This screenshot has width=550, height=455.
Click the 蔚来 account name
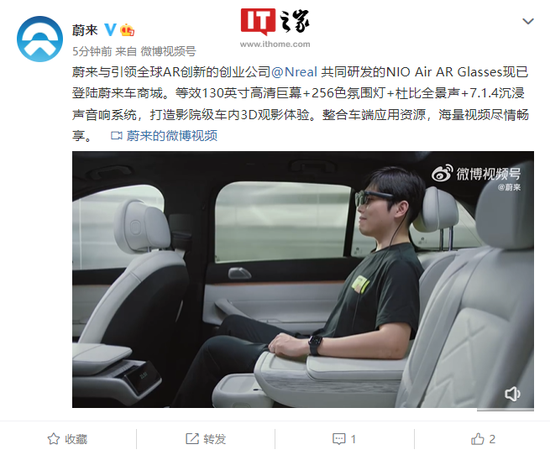85,30
